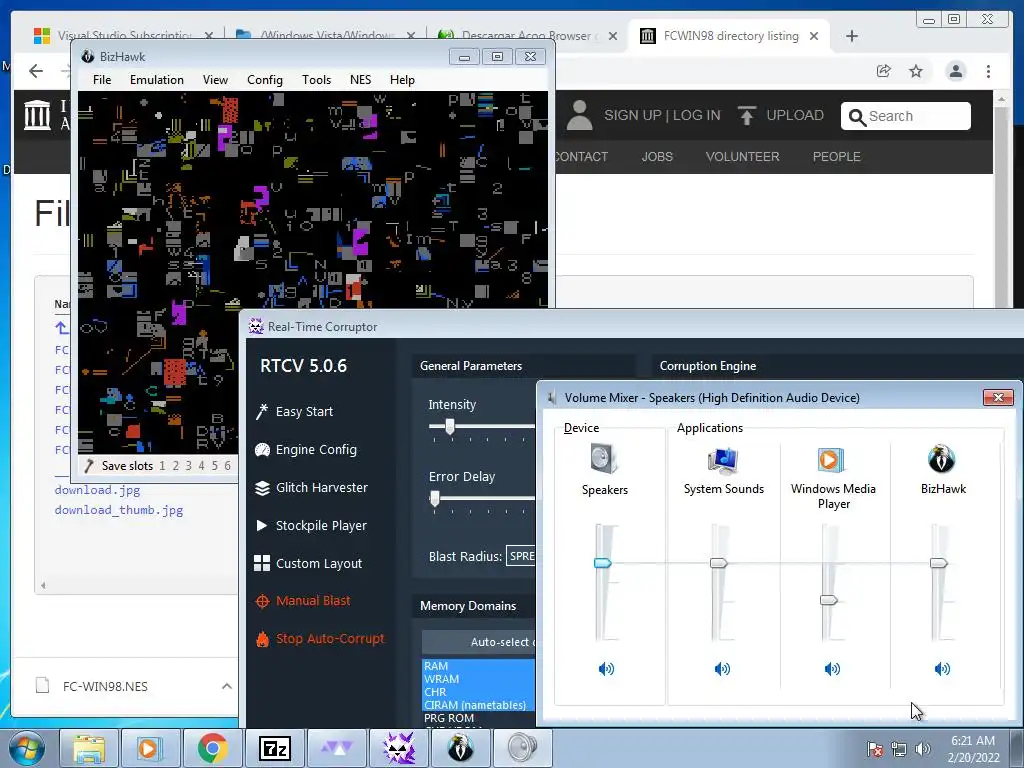Select save slot 3 in BizHawk
Image resolution: width=1024 pixels, height=768 pixels.
click(x=189, y=466)
